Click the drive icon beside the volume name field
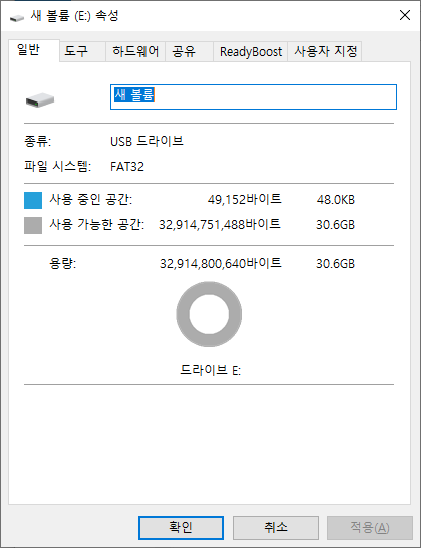The image size is (421, 548). [40, 100]
